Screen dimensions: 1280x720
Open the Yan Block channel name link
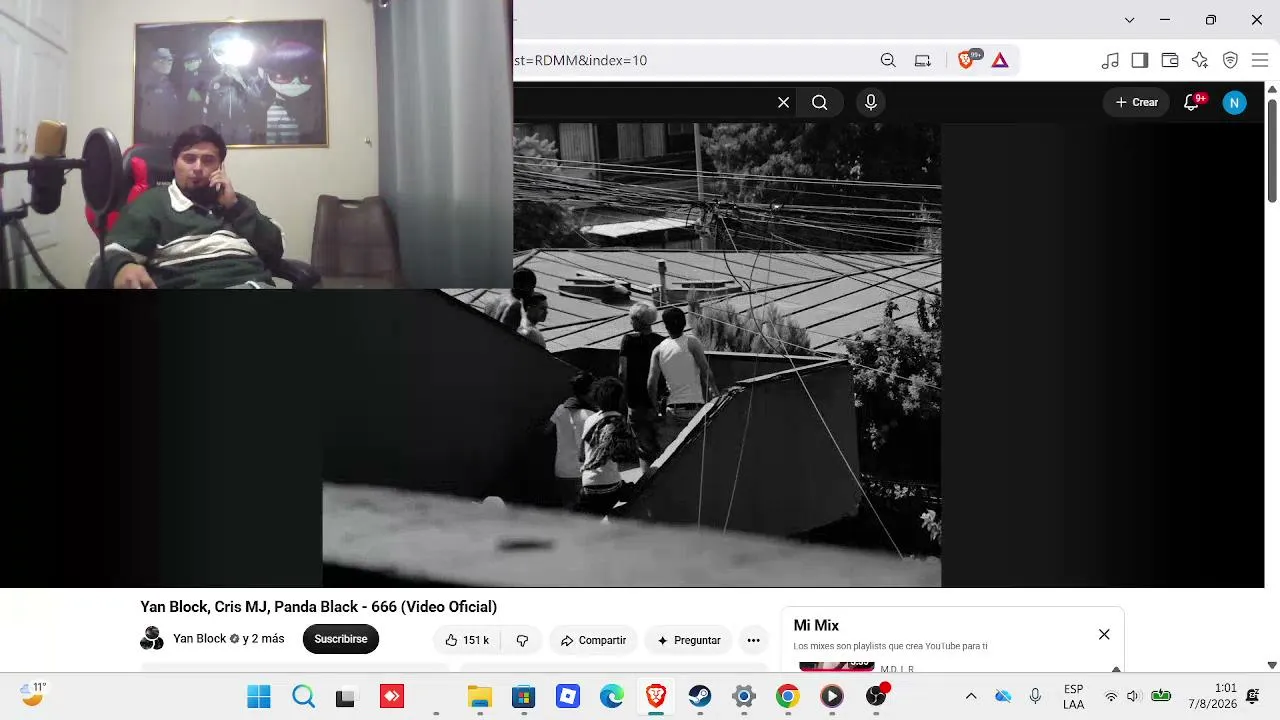(x=200, y=639)
